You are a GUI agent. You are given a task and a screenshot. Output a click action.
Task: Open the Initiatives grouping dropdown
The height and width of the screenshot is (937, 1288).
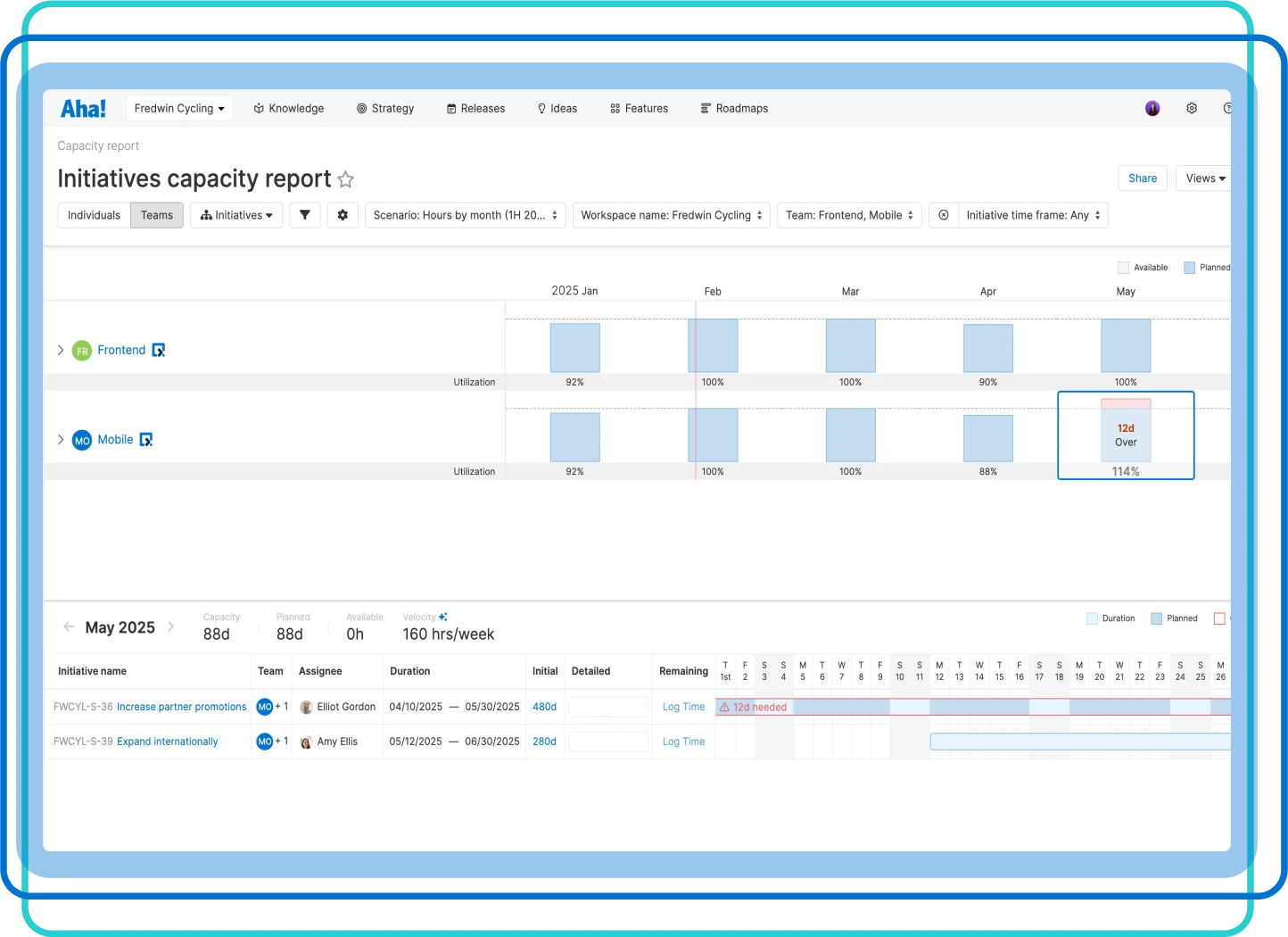[x=236, y=215]
